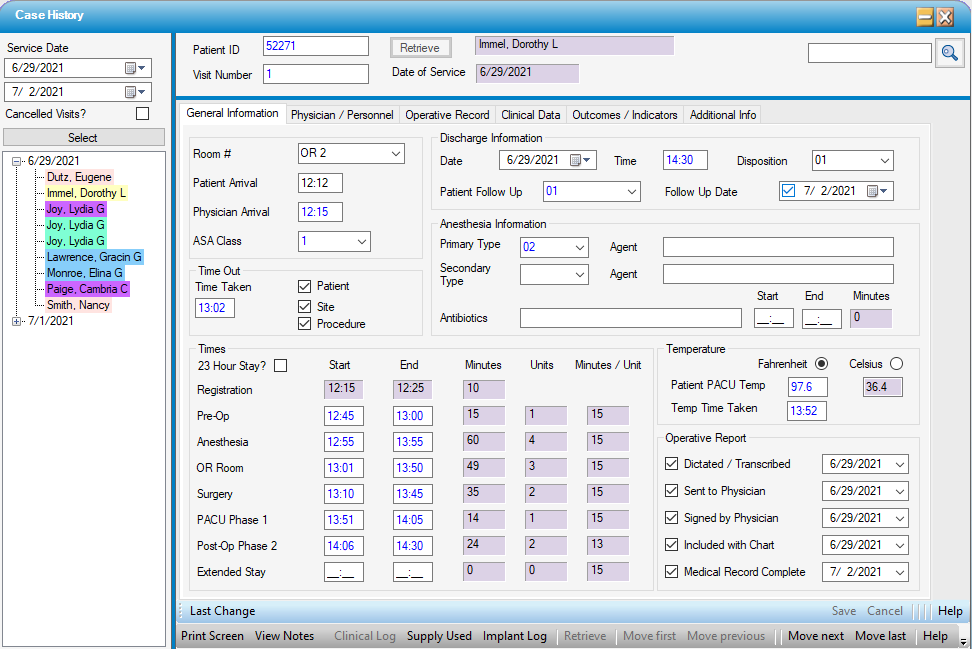This screenshot has height=649, width=972.
Task: Switch to the Operative Record tab
Action: [447, 115]
